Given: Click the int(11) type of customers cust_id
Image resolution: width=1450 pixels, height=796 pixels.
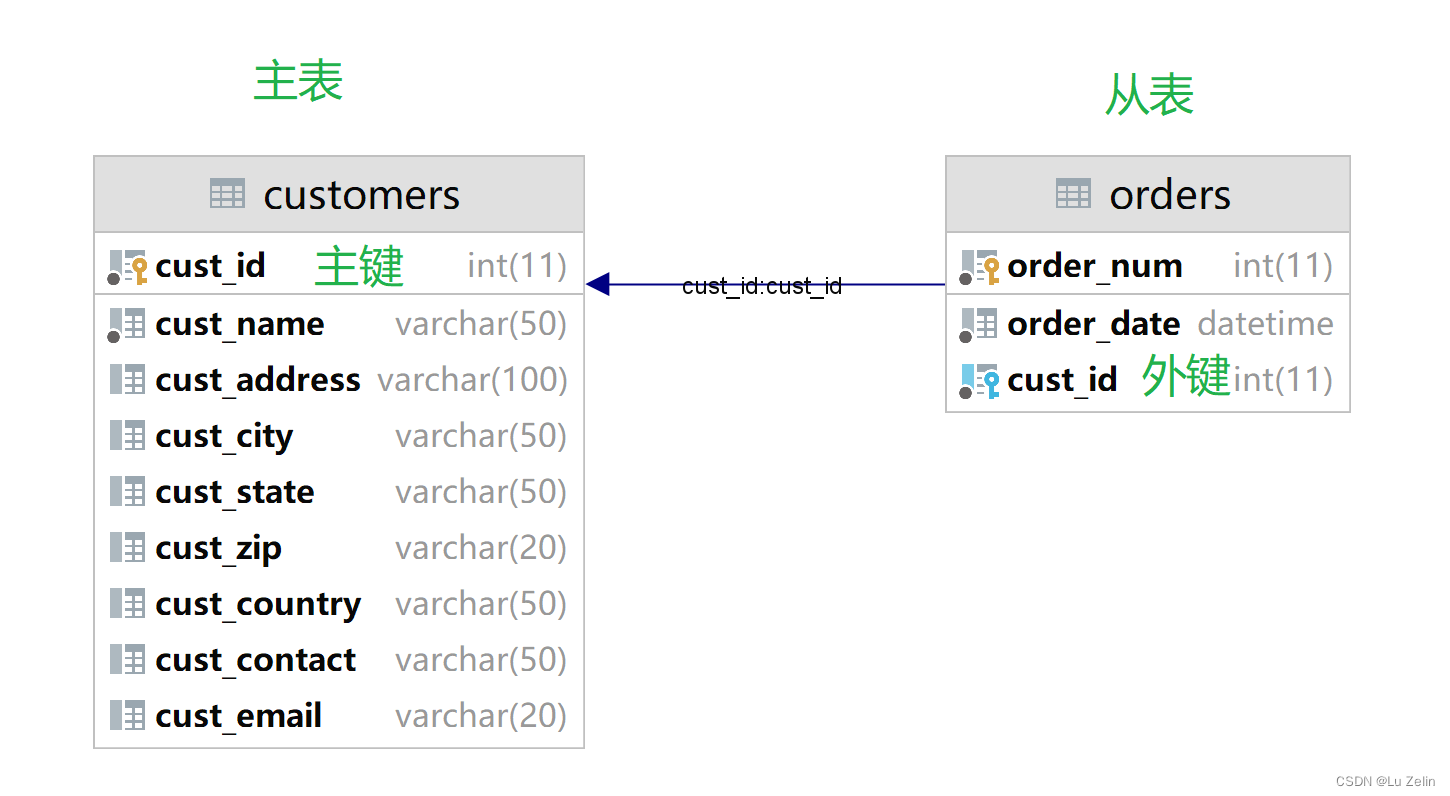Looking at the screenshot, I should point(517,266).
